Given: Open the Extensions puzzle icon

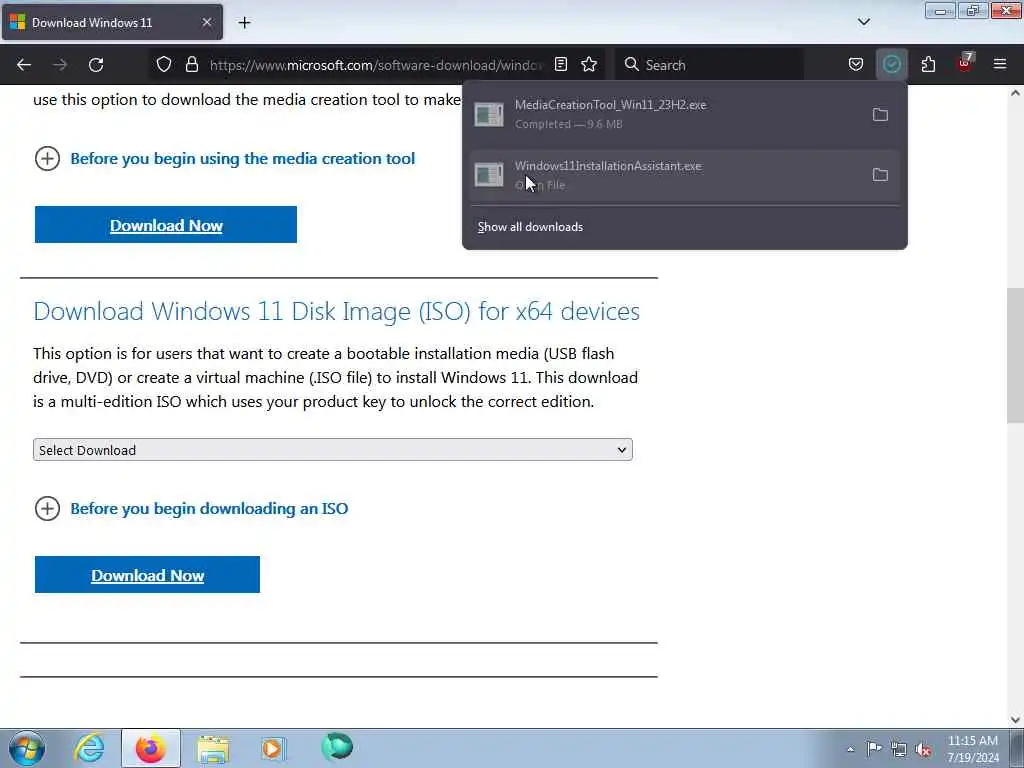Looking at the screenshot, I should pyautogui.click(x=928, y=65).
